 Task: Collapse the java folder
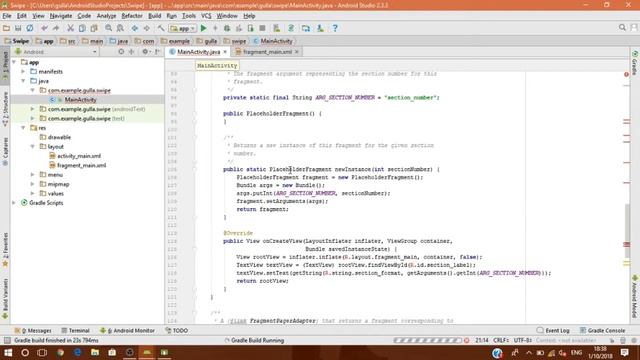(x=23, y=81)
